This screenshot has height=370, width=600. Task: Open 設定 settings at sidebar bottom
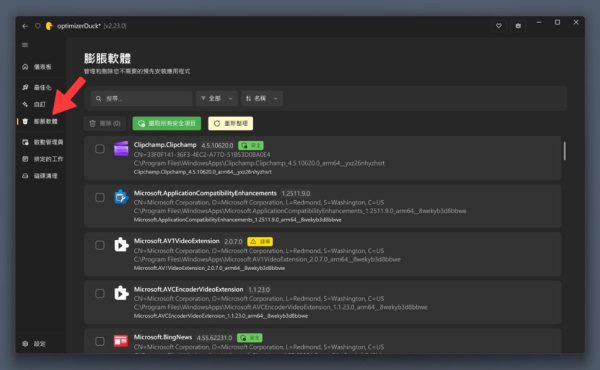(41, 344)
